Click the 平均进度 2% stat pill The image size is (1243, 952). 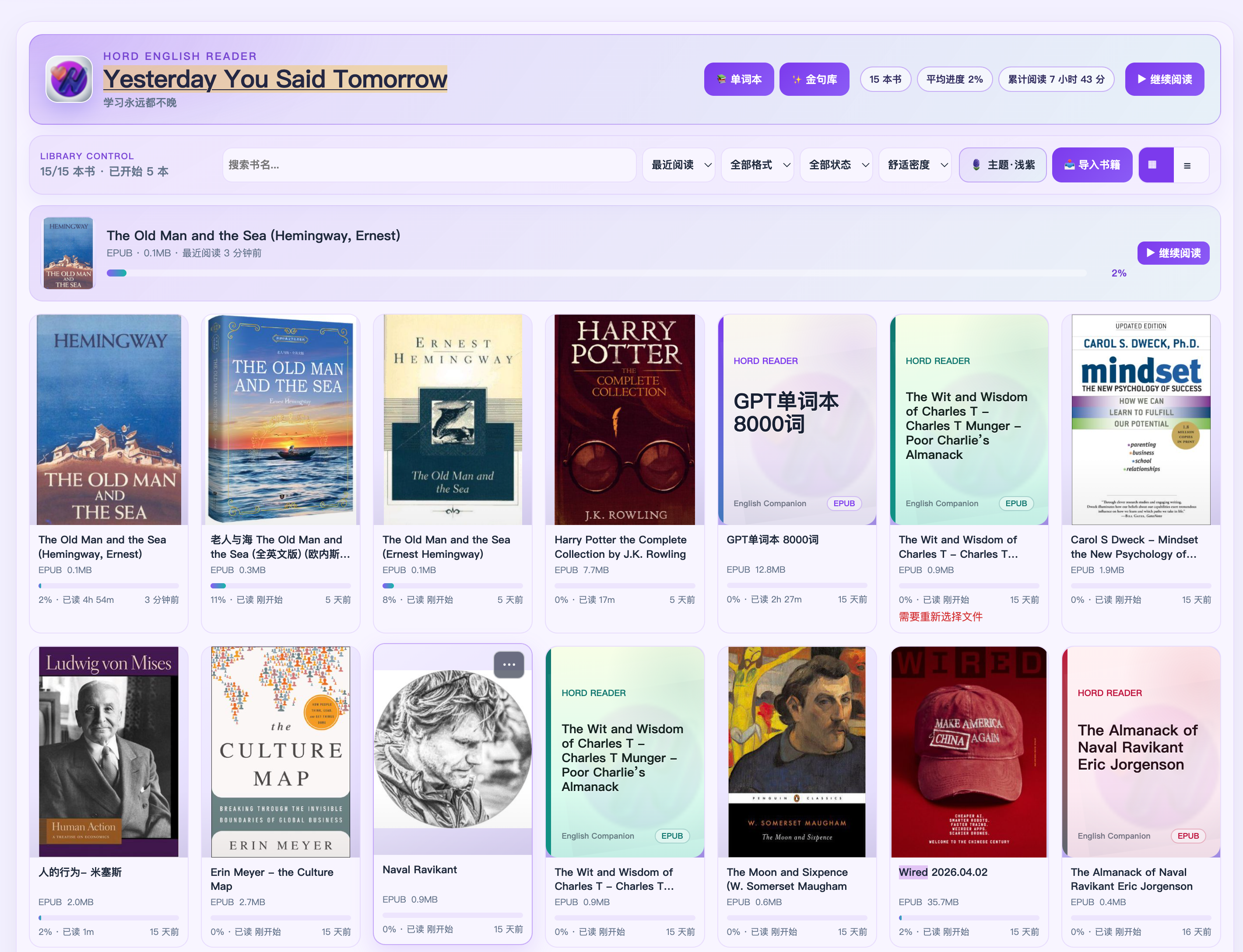[x=955, y=79]
